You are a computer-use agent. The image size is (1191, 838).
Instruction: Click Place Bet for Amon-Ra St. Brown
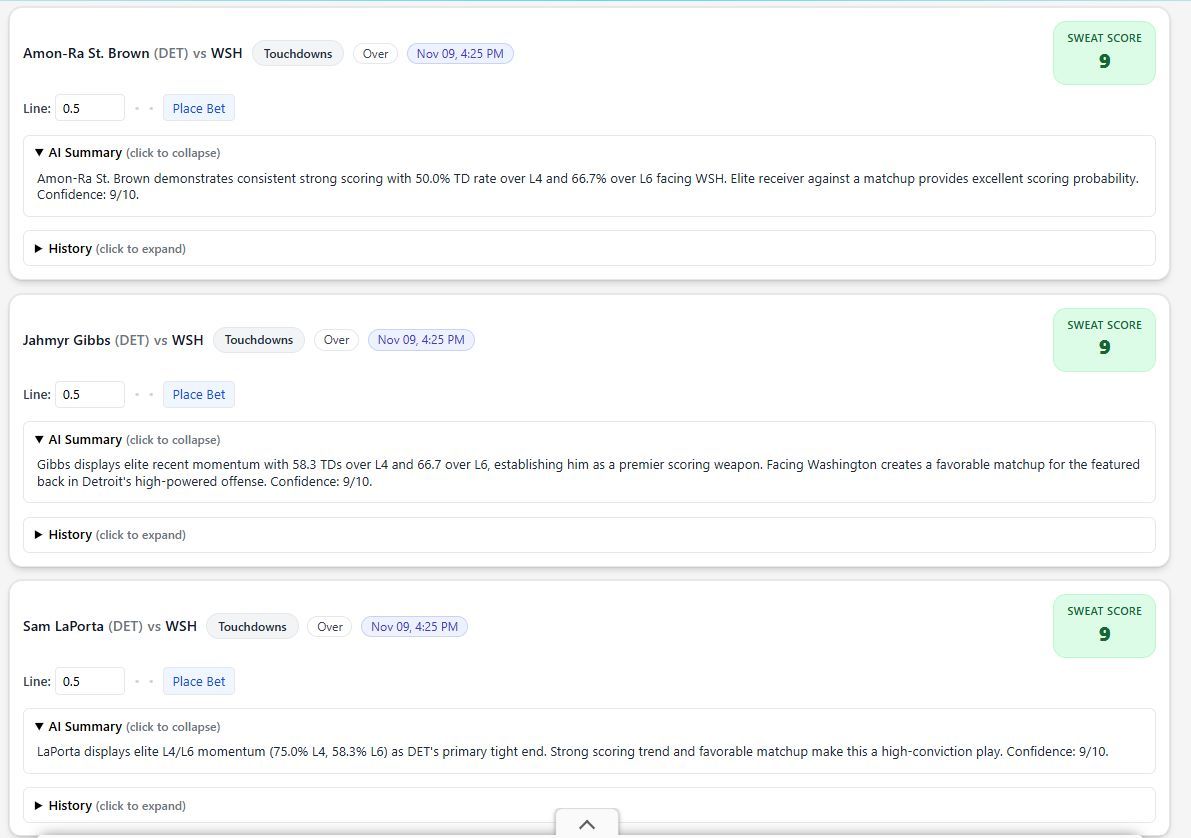(199, 108)
